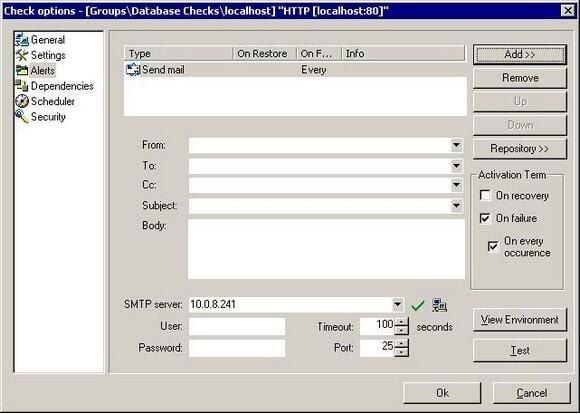The height and width of the screenshot is (414, 580).
Task: Open the Repository >> menu button
Action: [520, 149]
